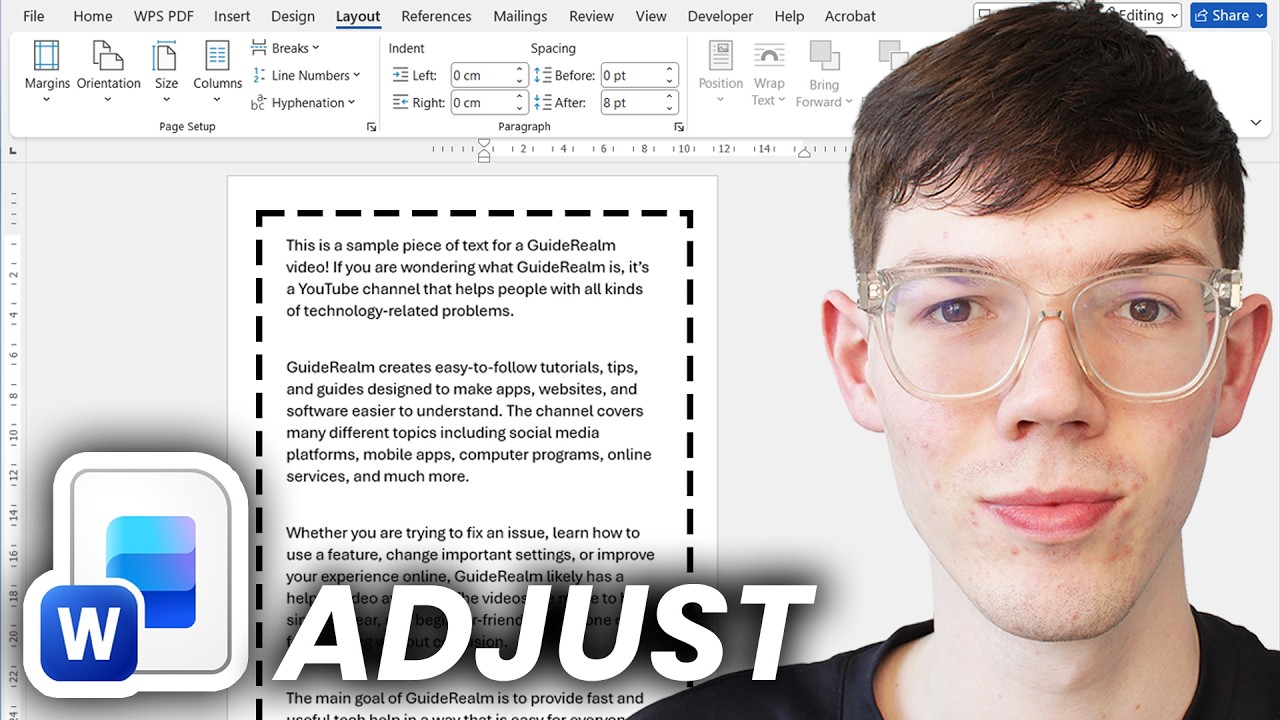Switch to the Help tab
Viewport: 1280px width, 720px height.
[789, 16]
